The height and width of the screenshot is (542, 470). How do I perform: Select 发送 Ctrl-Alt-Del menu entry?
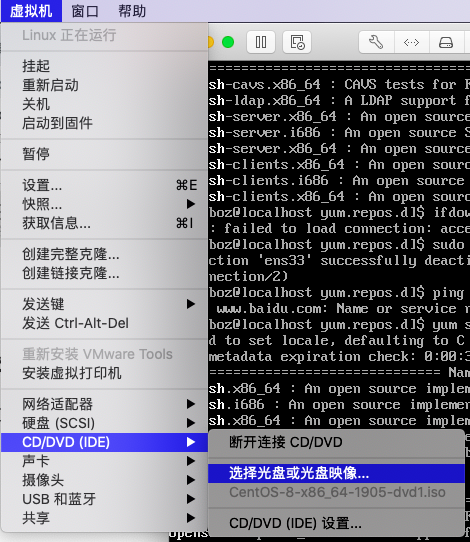104,323
